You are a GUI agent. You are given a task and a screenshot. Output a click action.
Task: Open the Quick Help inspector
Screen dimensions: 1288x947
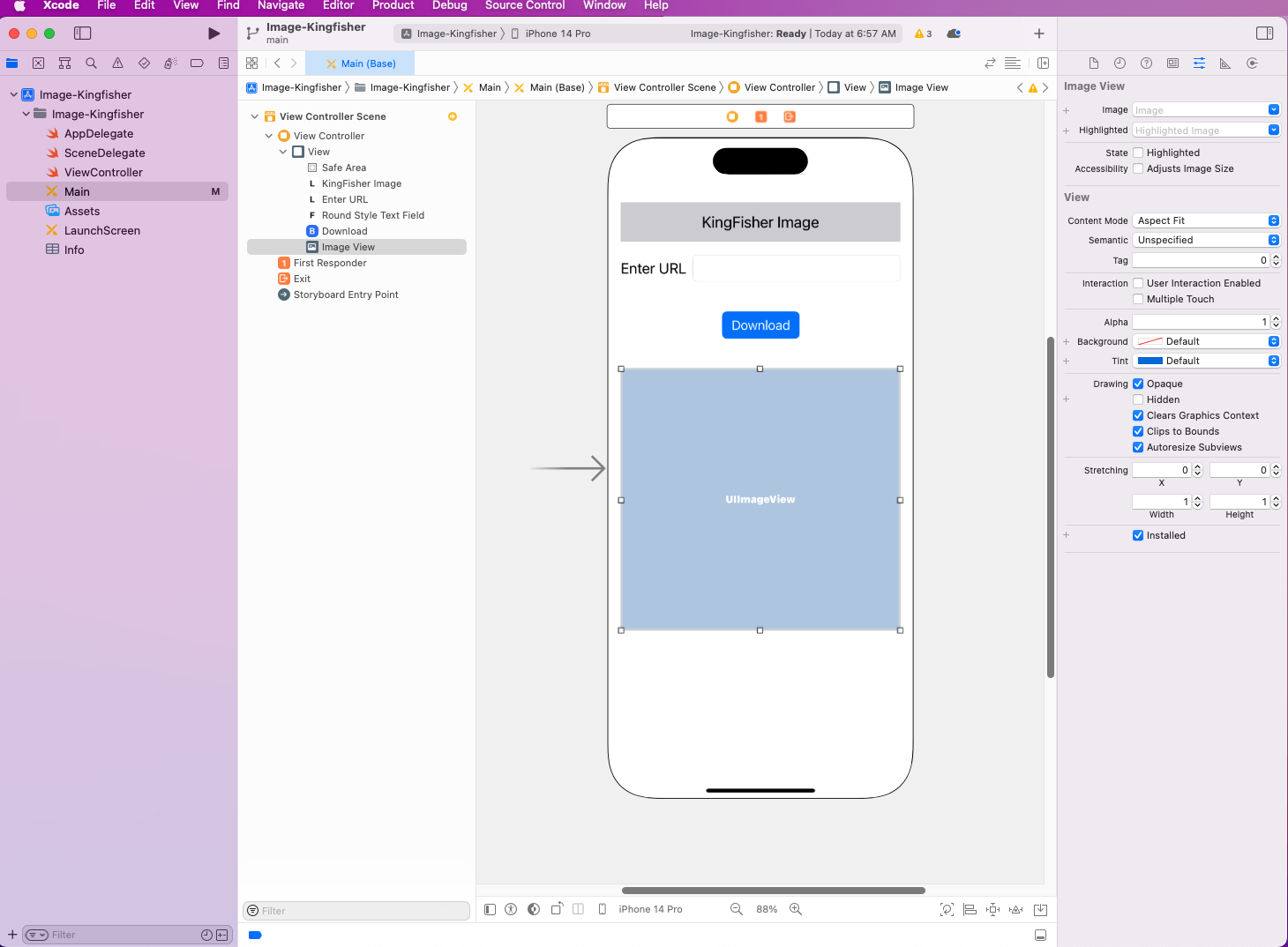1146,63
